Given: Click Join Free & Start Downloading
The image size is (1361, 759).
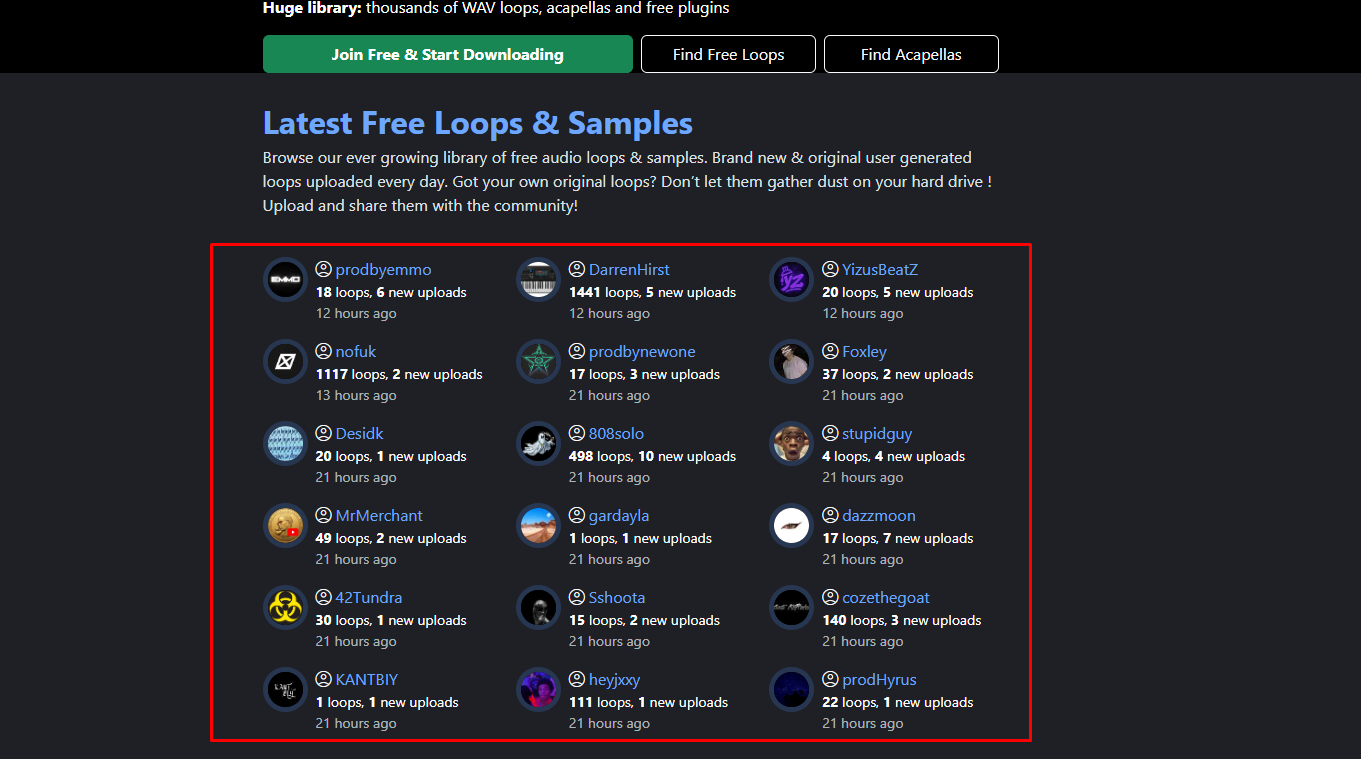Looking at the screenshot, I should (447, 54).
